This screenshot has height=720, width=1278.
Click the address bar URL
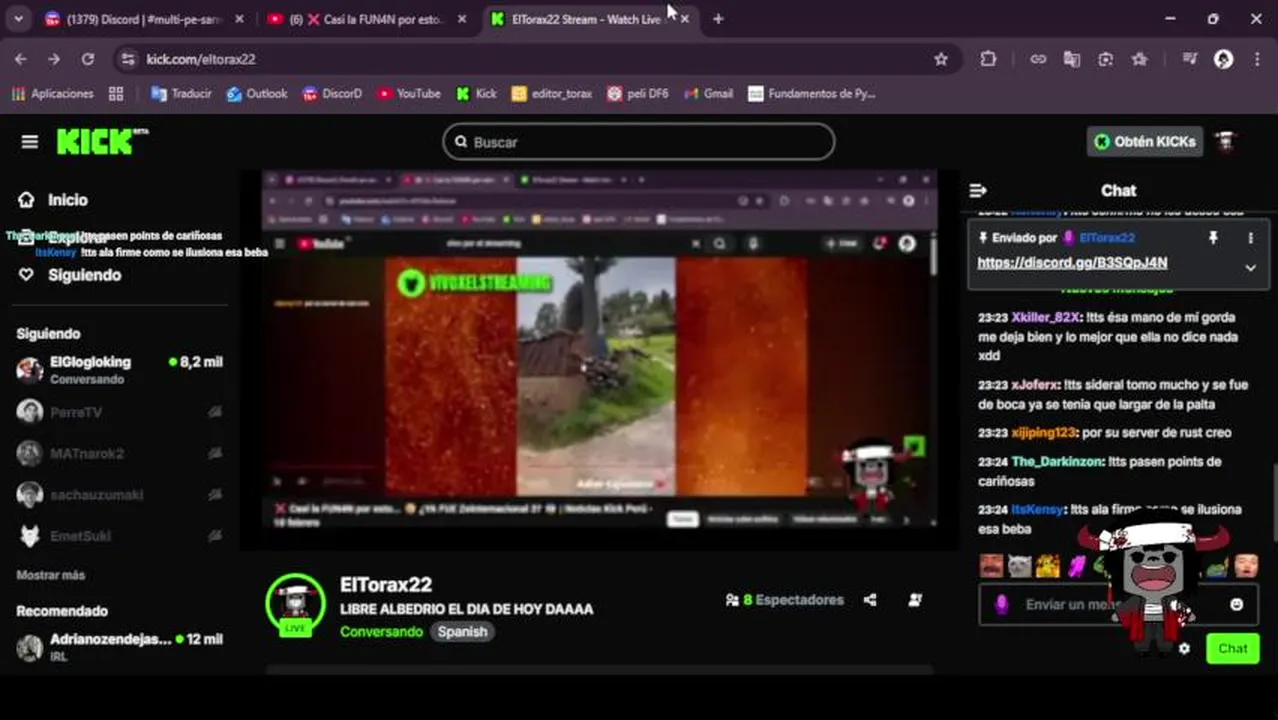pos(201,60)
